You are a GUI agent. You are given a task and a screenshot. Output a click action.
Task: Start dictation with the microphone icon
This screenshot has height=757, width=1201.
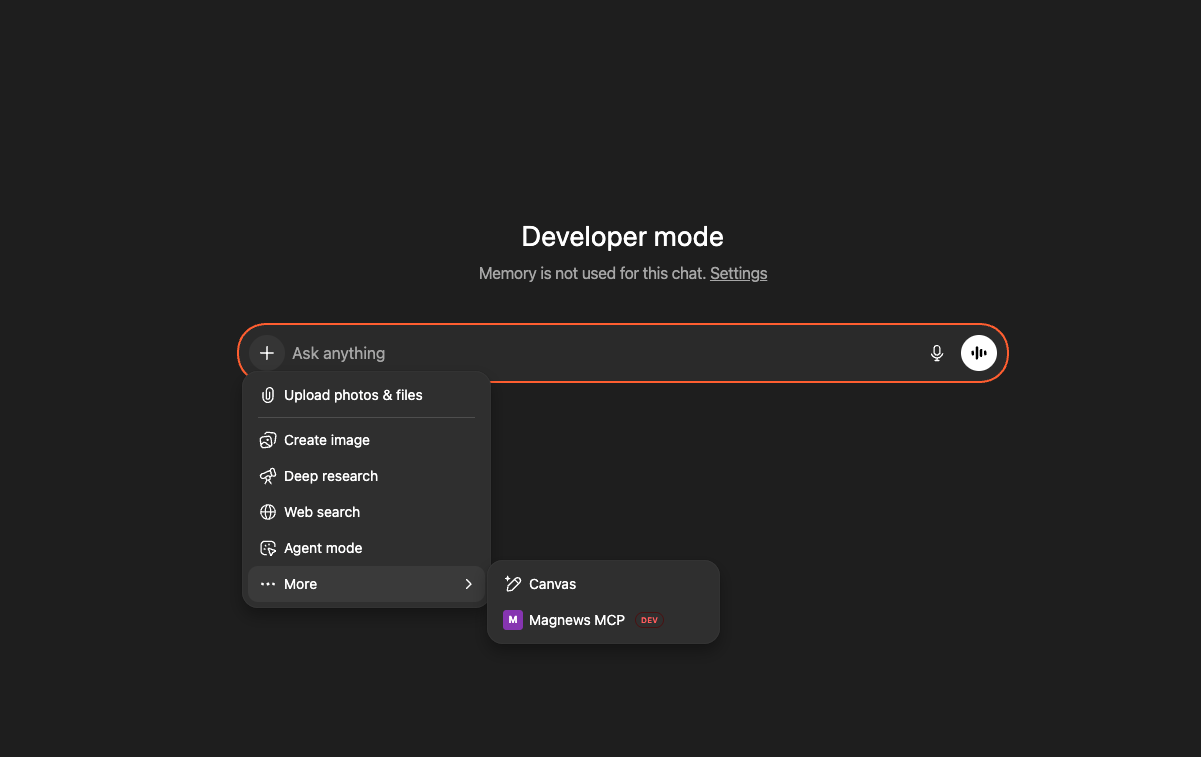pos(937,353)
